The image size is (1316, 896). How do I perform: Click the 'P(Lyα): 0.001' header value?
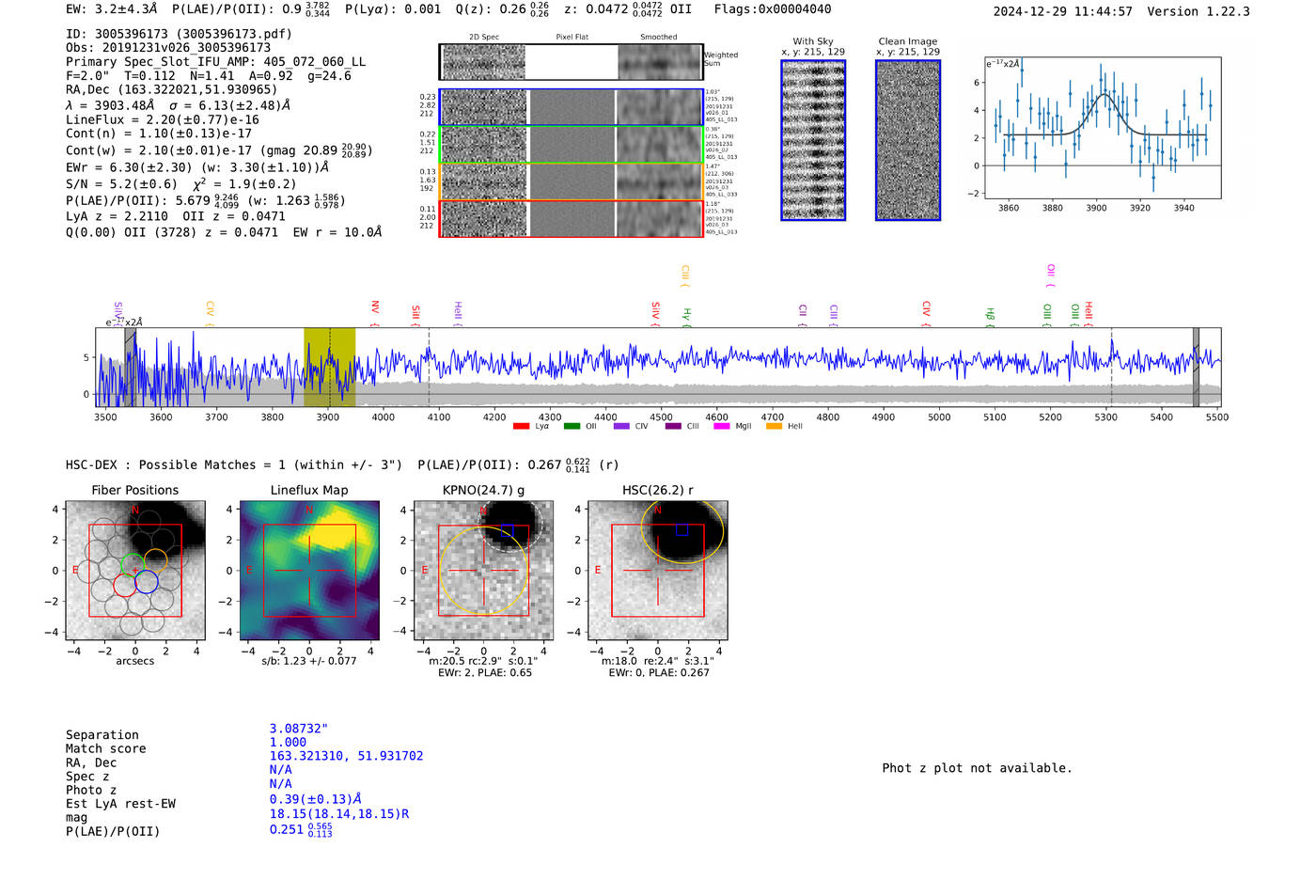click(x=393, y=9)
